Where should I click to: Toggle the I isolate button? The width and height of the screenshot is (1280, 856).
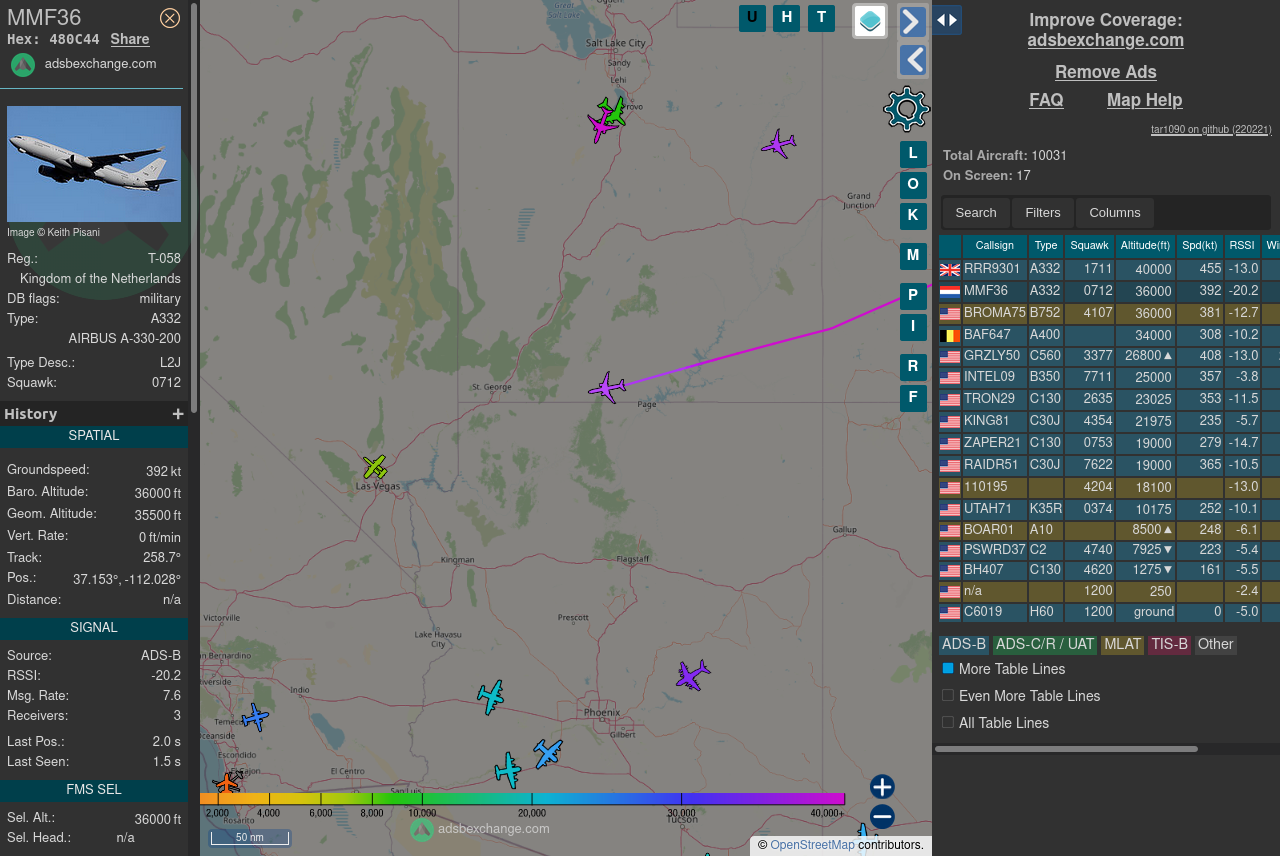913,327
